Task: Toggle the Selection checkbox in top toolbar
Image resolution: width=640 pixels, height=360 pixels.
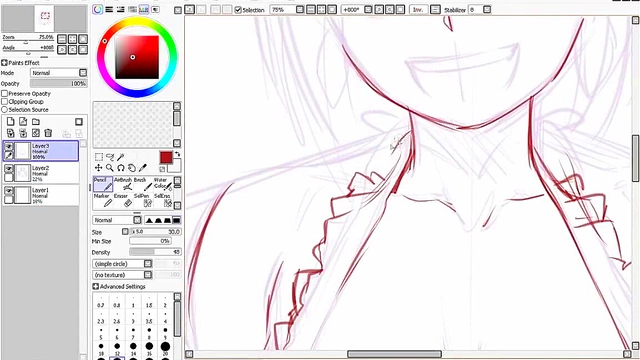Action: (x=238, y=10)
